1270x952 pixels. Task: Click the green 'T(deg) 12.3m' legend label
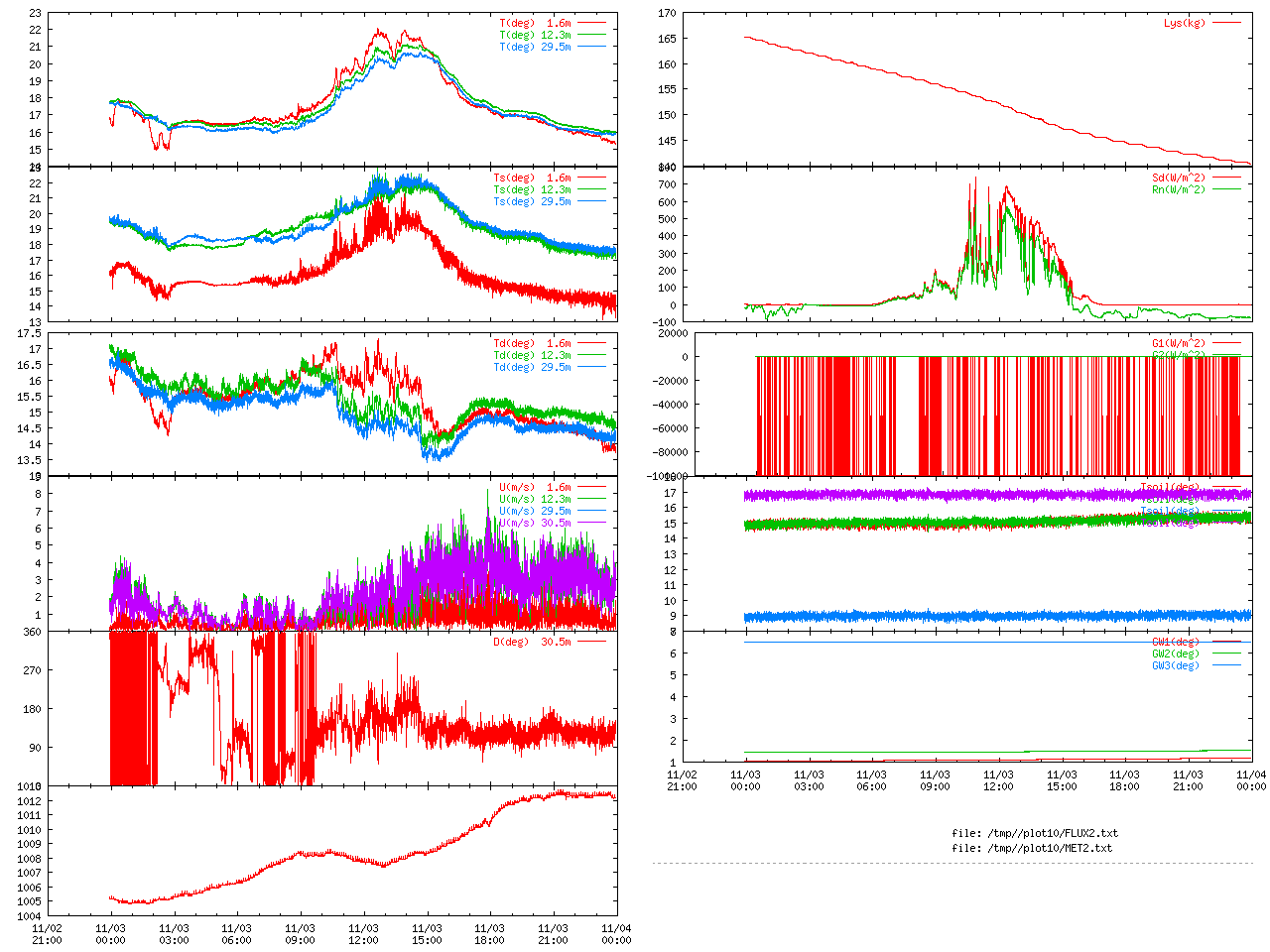click(x=536, y=35)
